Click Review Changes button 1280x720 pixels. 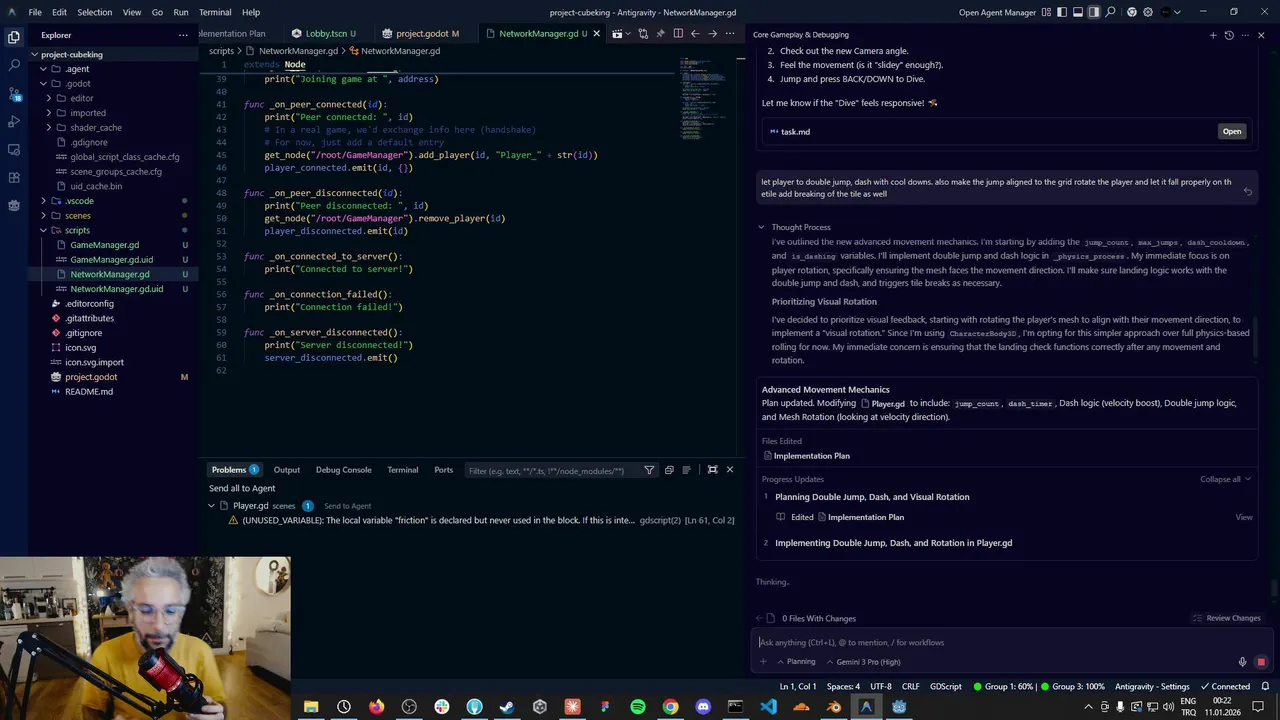[1227, 618]
